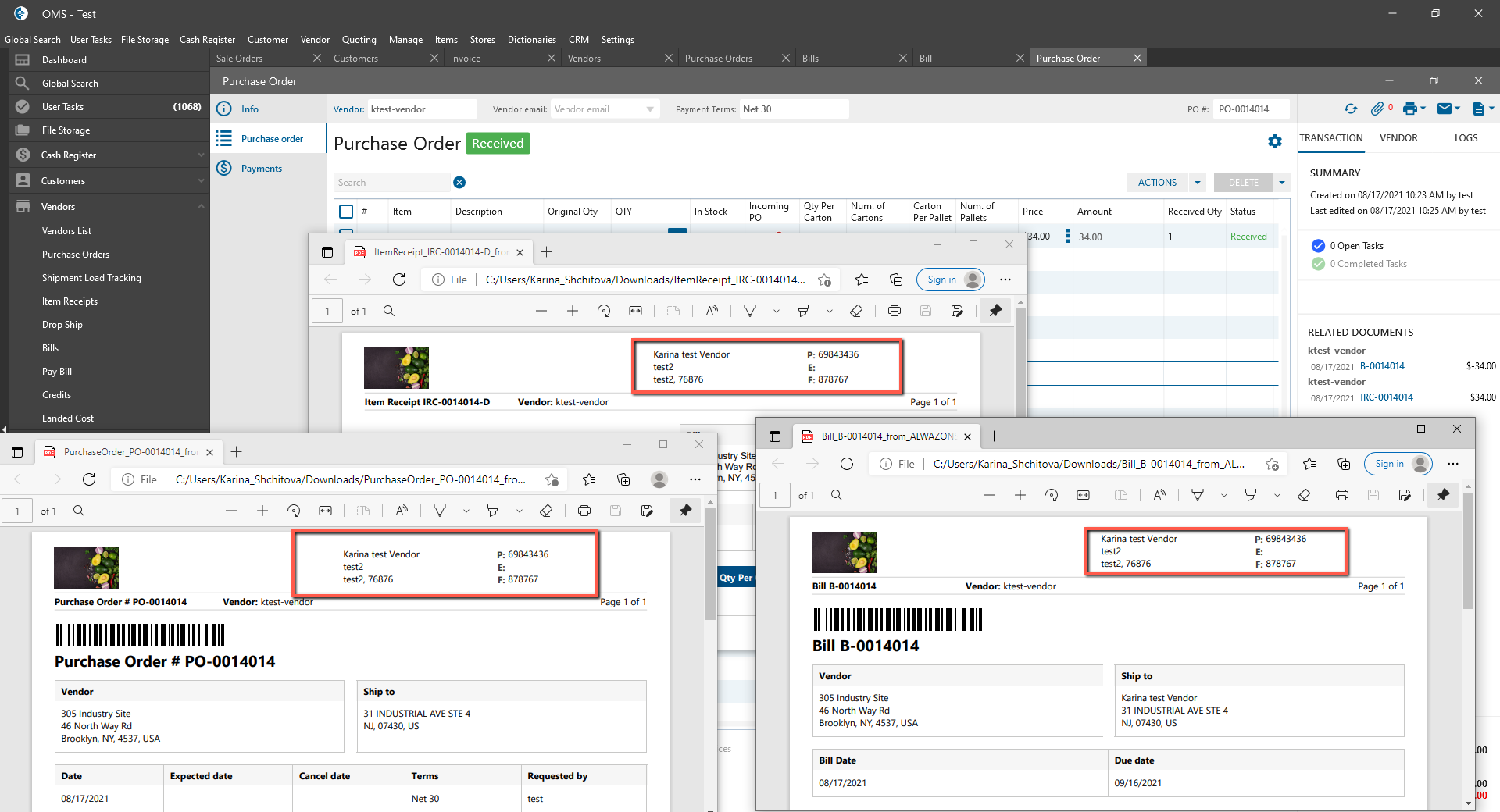
Task: Click zoom in icon in PurchaseOrder PDF viewer
Action: pyautogui.click(x=262, y=511)
